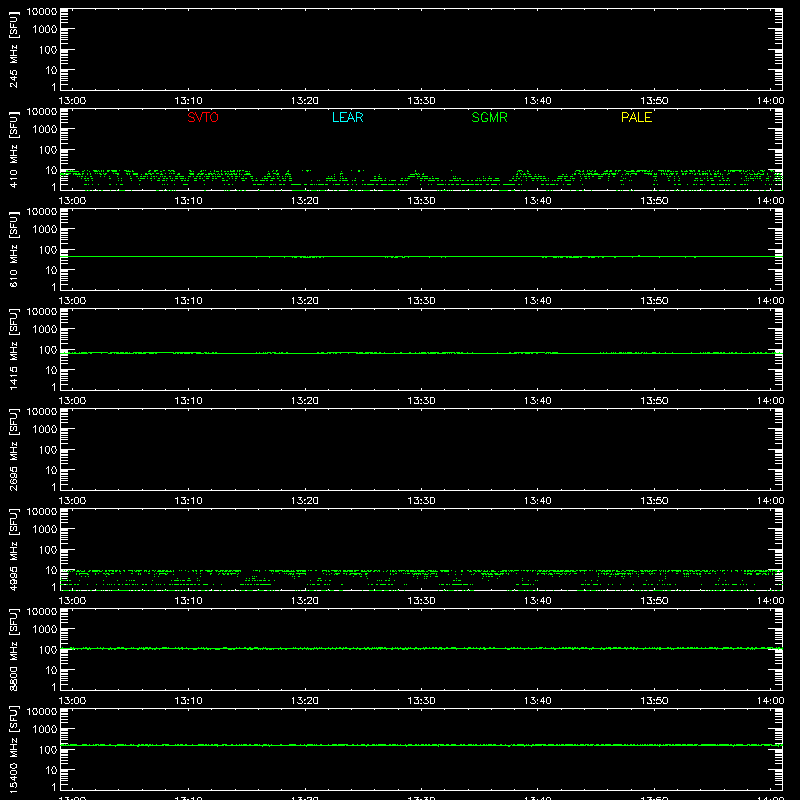
Task: Click the 10000 tick label on 245 MHz axis
Action: click(x=42, y=12)
